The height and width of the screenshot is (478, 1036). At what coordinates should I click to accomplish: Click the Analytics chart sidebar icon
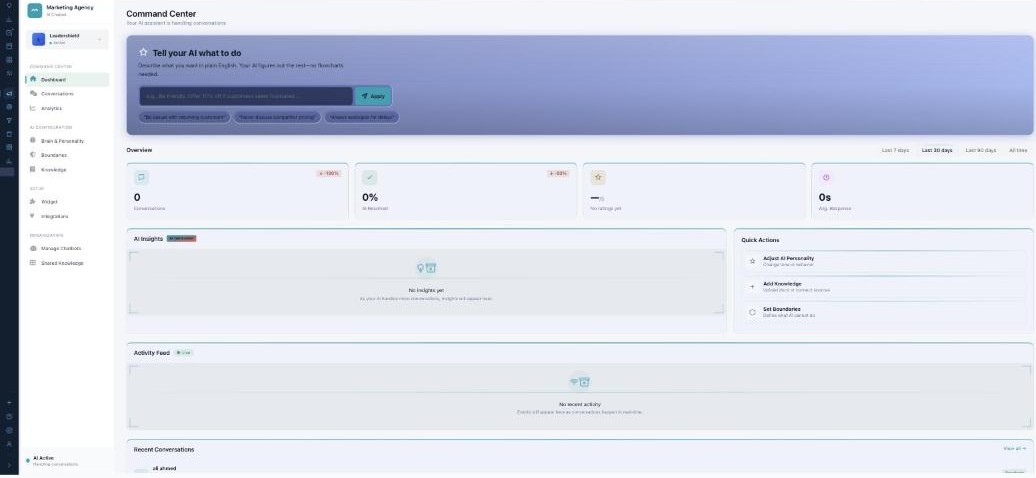[x=33, y=108]
